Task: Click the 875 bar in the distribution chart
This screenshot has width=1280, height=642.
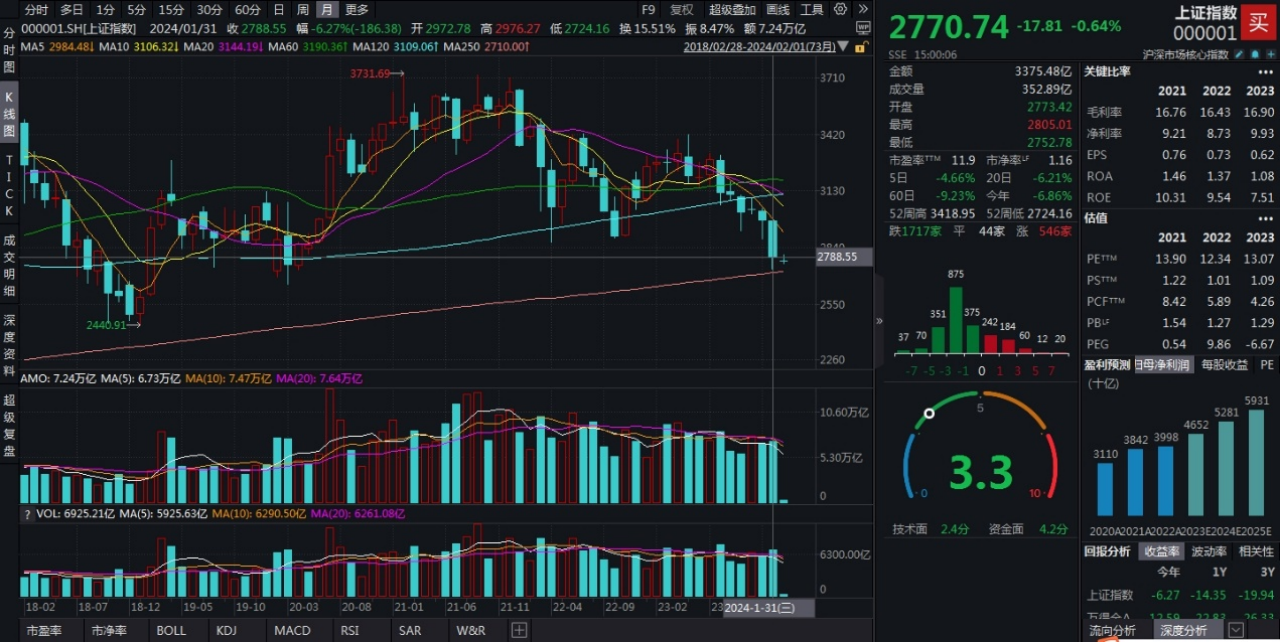Action: [955, 321]
